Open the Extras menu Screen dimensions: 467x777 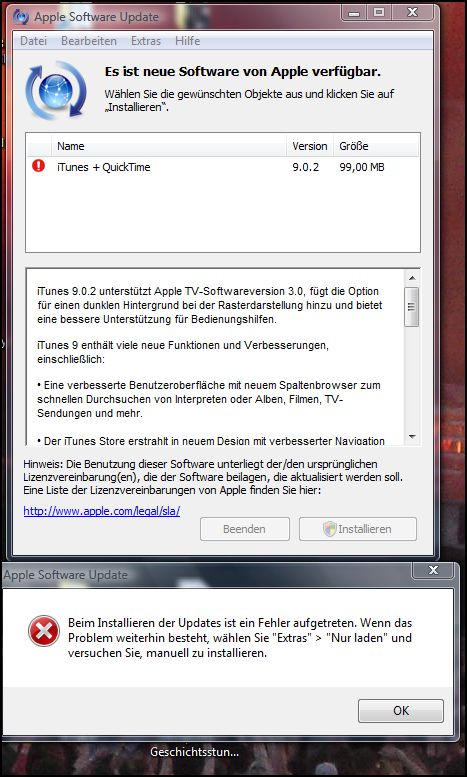pos(146,41)
